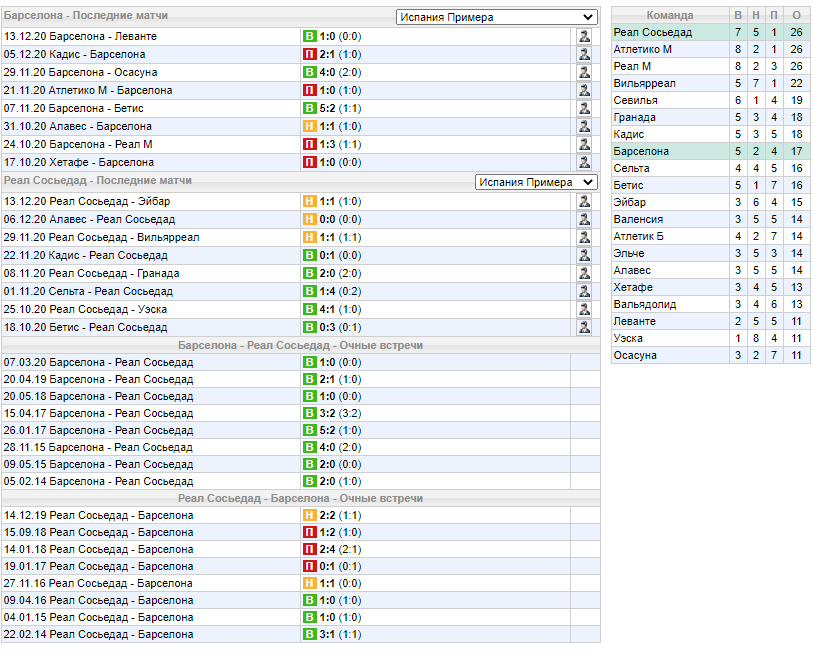Viewport: 815px width, 660px height.
Task: Select the 26.01.17 Барселона - Реал Сосьедад head-to-head row
Action: [301, 430]
